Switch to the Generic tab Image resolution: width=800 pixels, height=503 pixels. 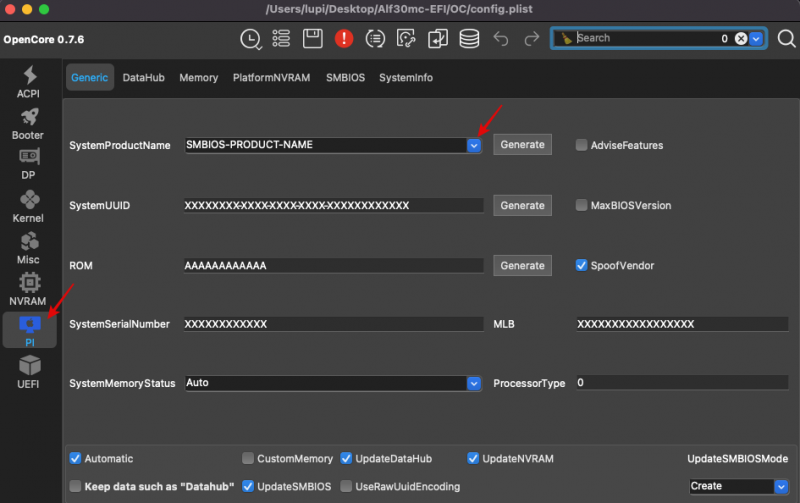point(90,78)
